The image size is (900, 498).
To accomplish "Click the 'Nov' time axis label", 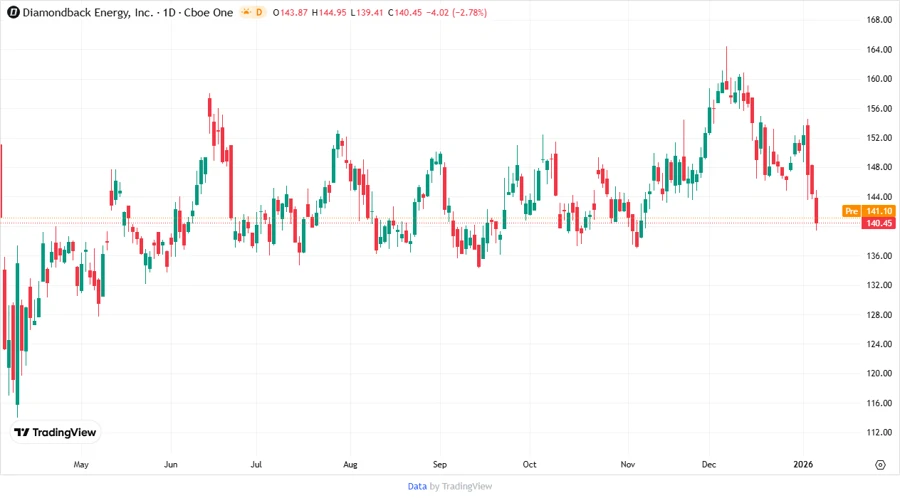I will (627, 464).
